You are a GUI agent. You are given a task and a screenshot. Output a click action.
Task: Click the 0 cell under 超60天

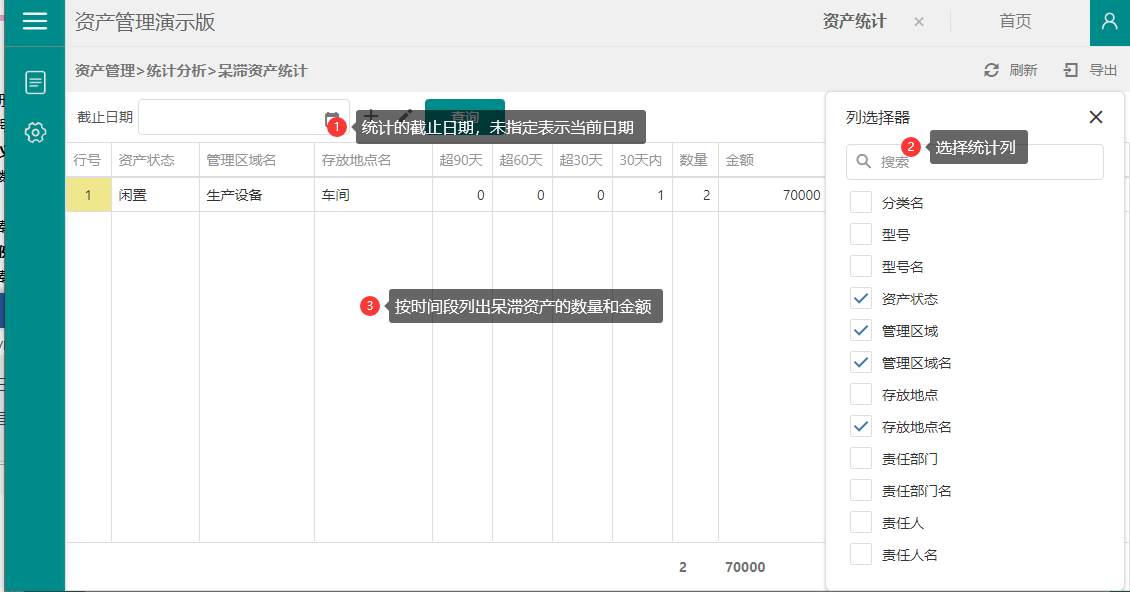522,195
